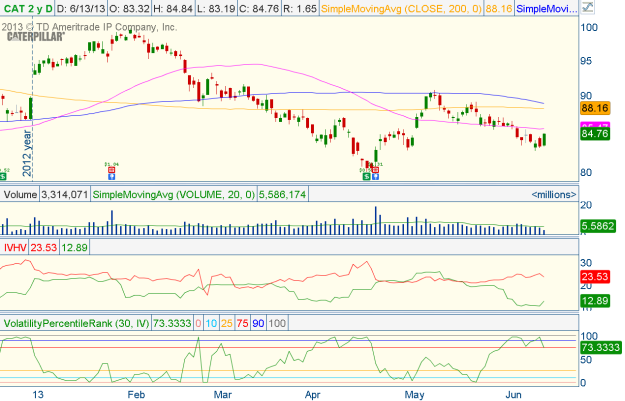Click the orange 25 level label
The width and height of the screenshot is (625, 401).
click(227, 323)
